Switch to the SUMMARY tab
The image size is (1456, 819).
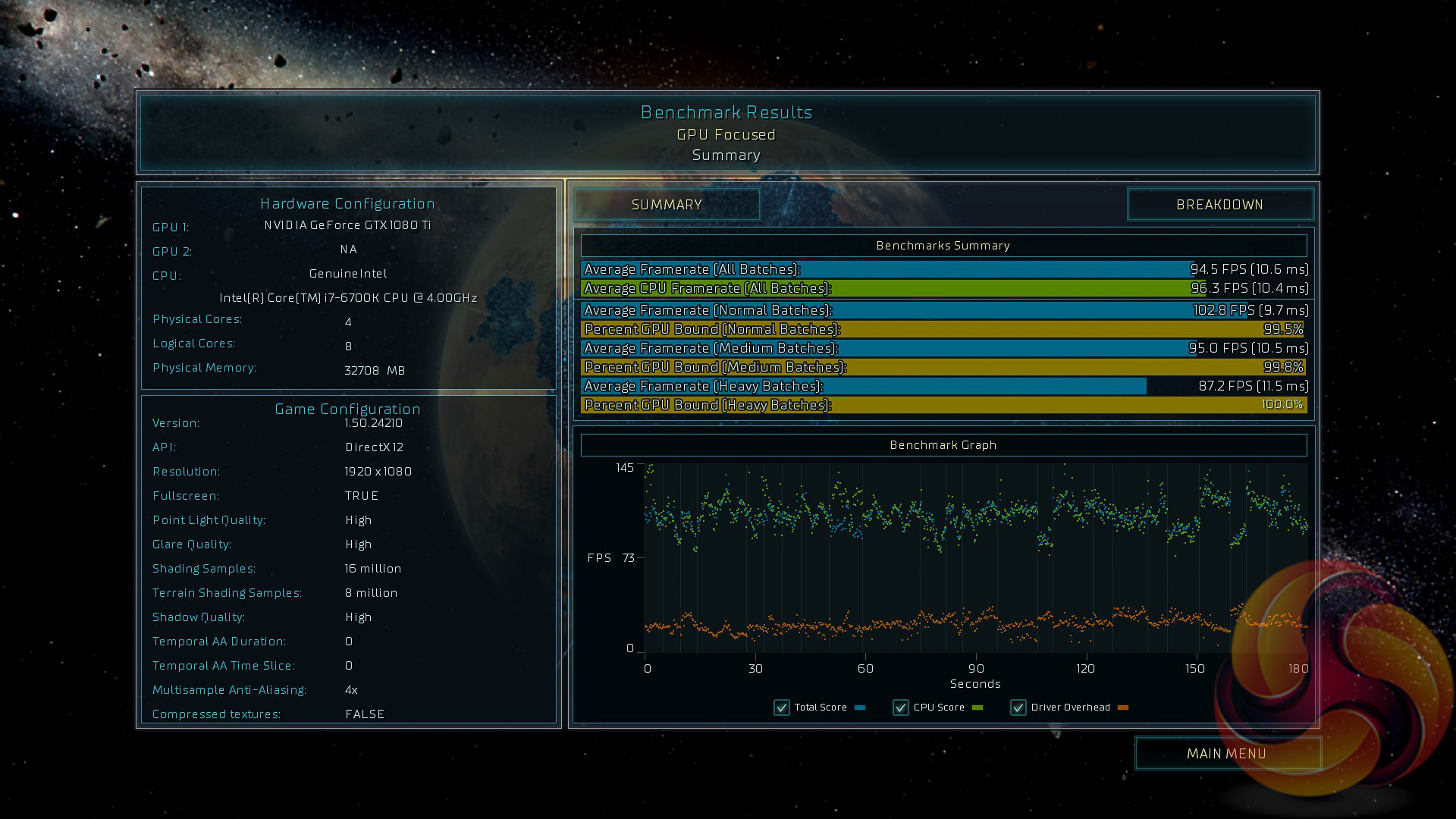pos(667,205)
